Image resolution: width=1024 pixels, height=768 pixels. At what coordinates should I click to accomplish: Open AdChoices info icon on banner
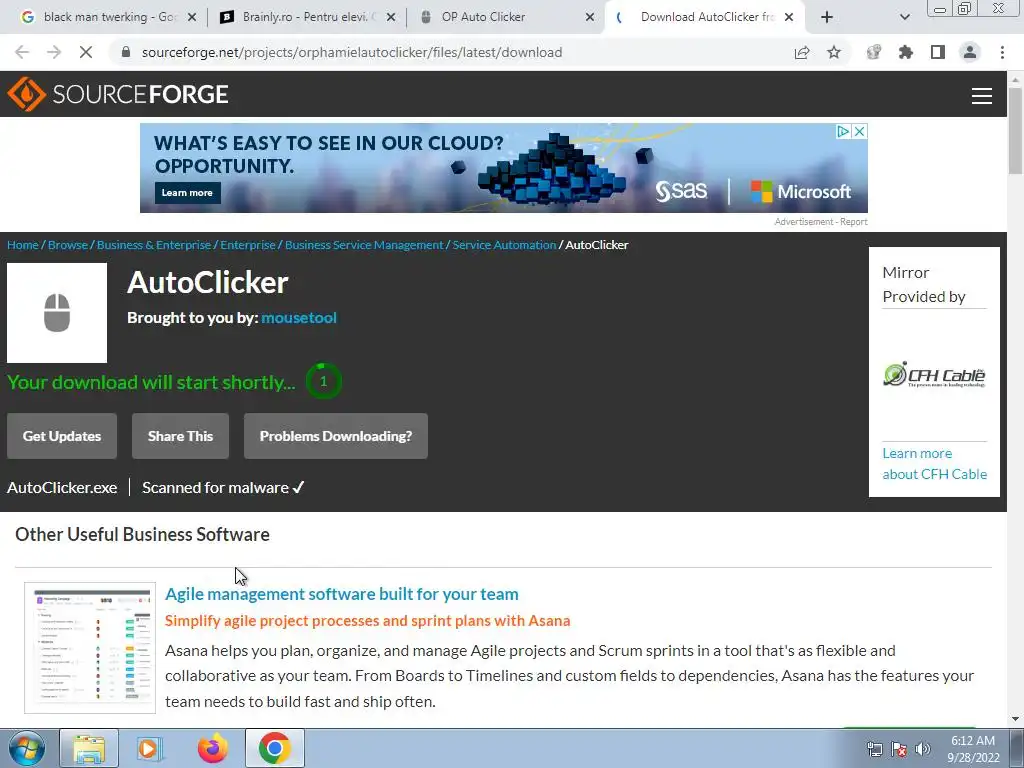click(x=844, y=131)
